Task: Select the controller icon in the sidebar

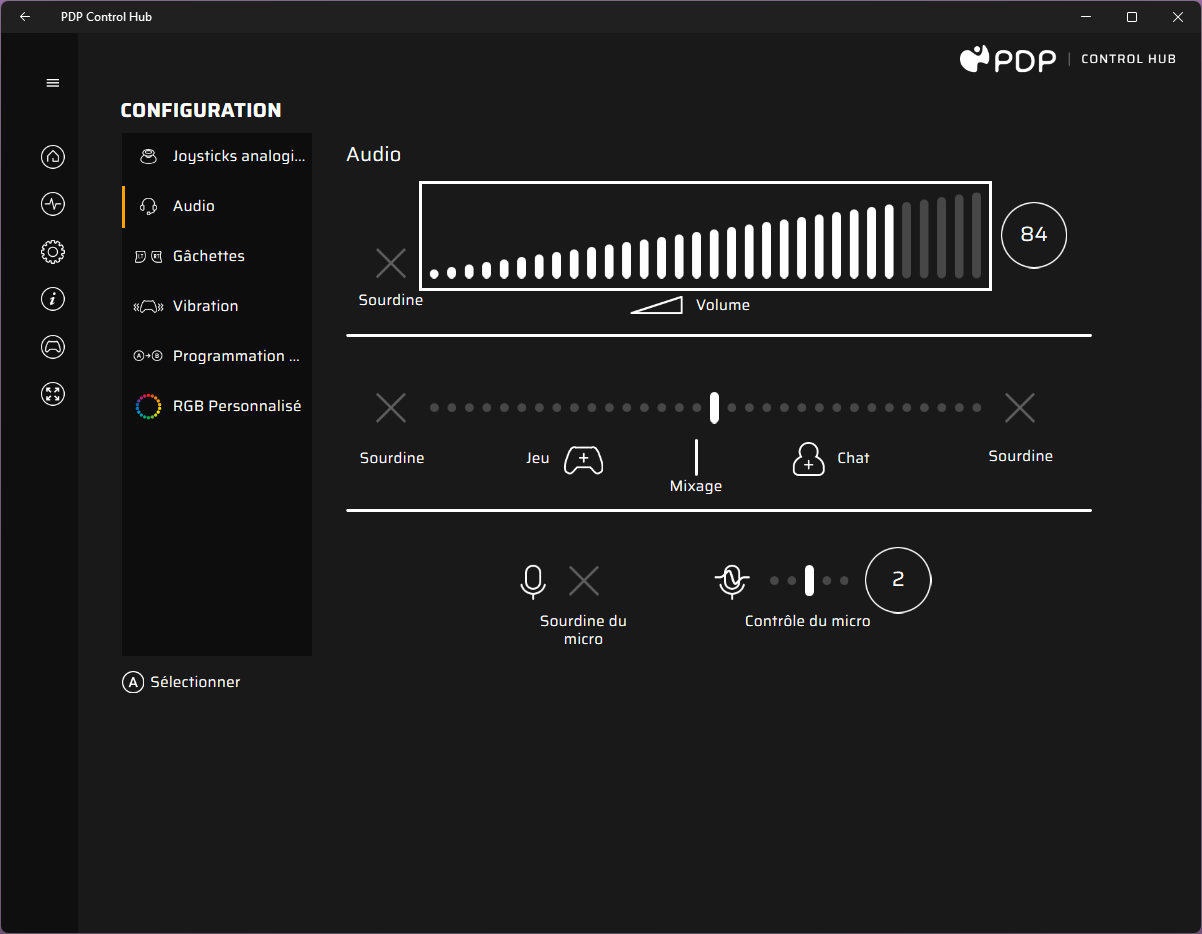Action: pos(52,346)
